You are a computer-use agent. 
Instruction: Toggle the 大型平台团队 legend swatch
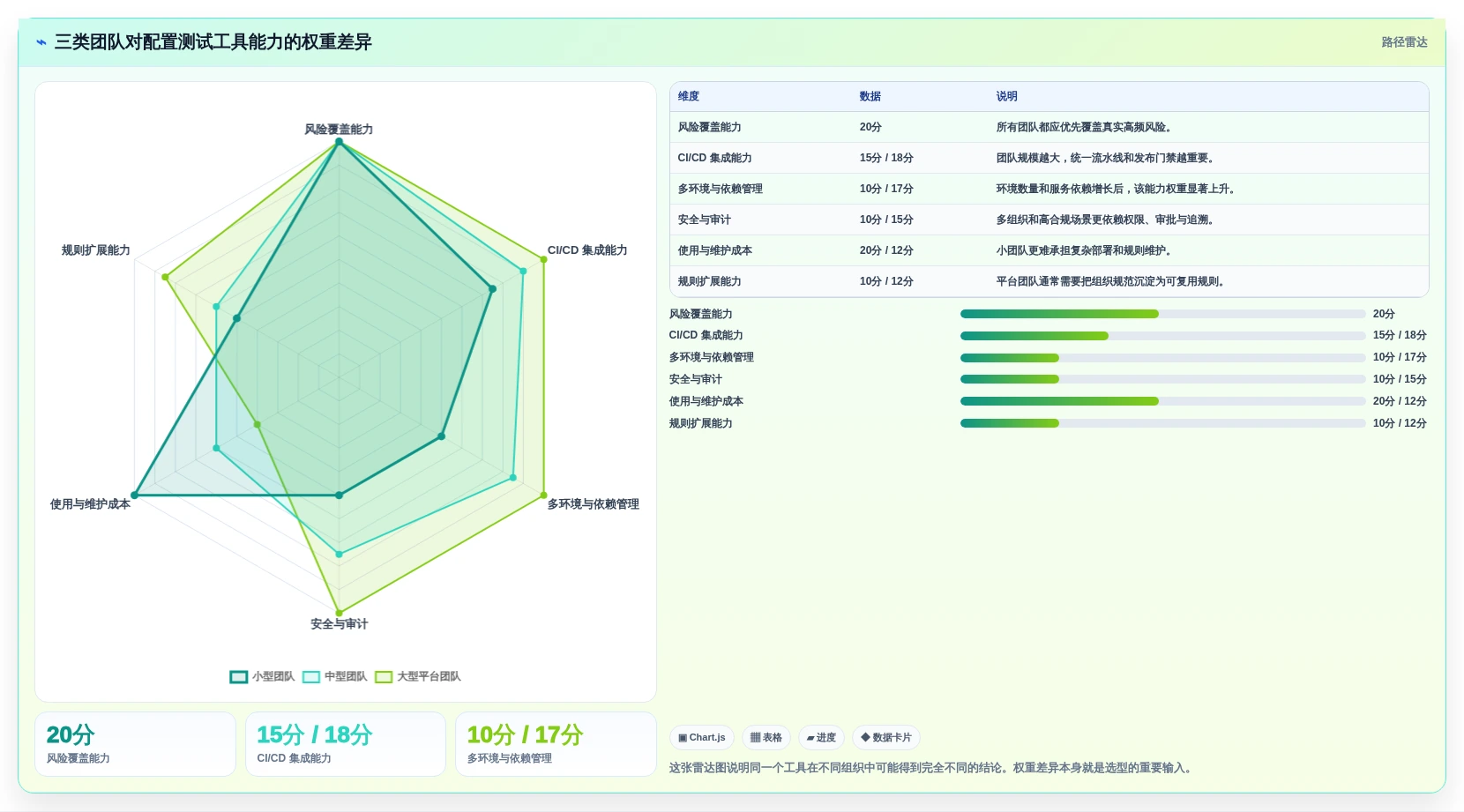(x=383, y=677)
